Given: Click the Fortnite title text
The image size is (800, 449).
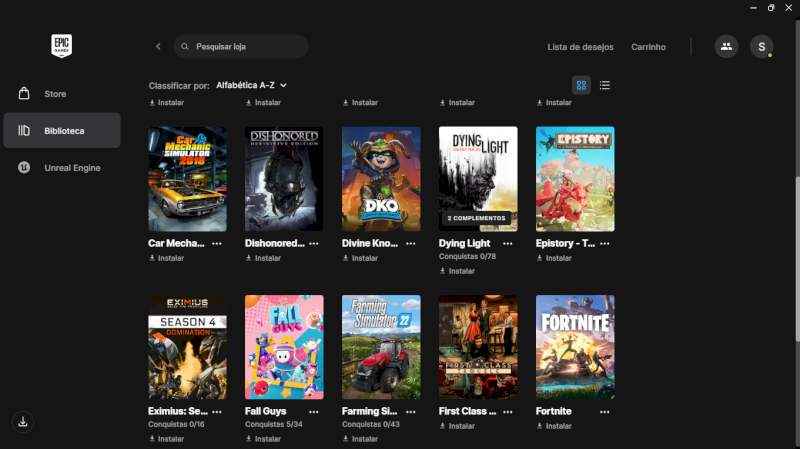Looking at the screenshot, I should pos(554,411).
